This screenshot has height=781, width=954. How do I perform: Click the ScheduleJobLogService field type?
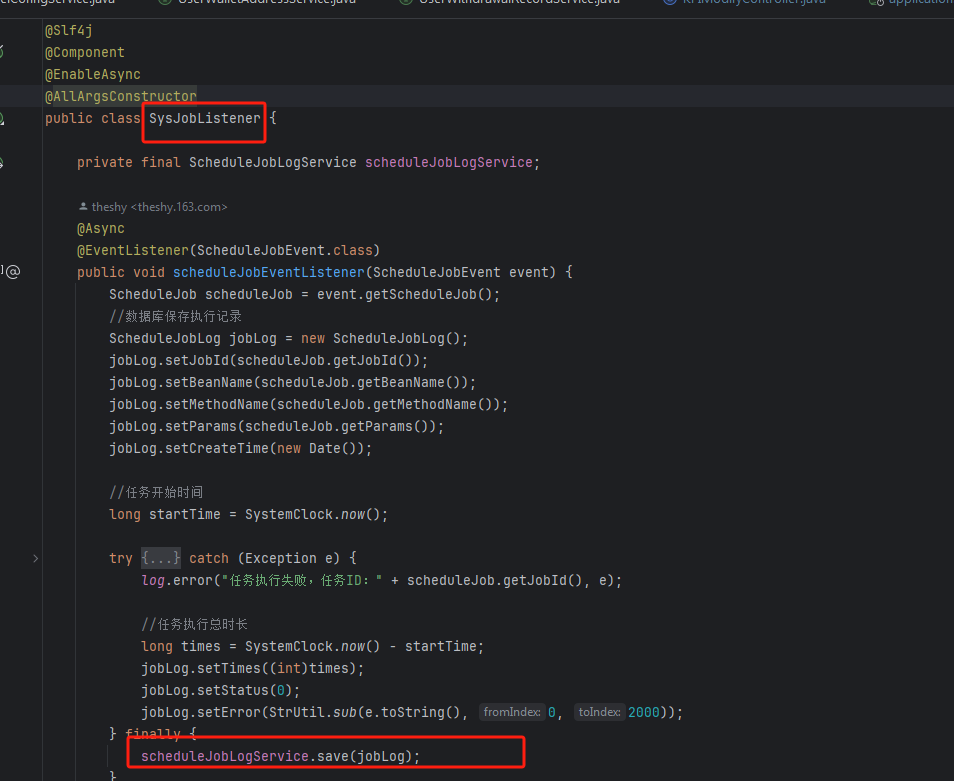tap(273, 162)
